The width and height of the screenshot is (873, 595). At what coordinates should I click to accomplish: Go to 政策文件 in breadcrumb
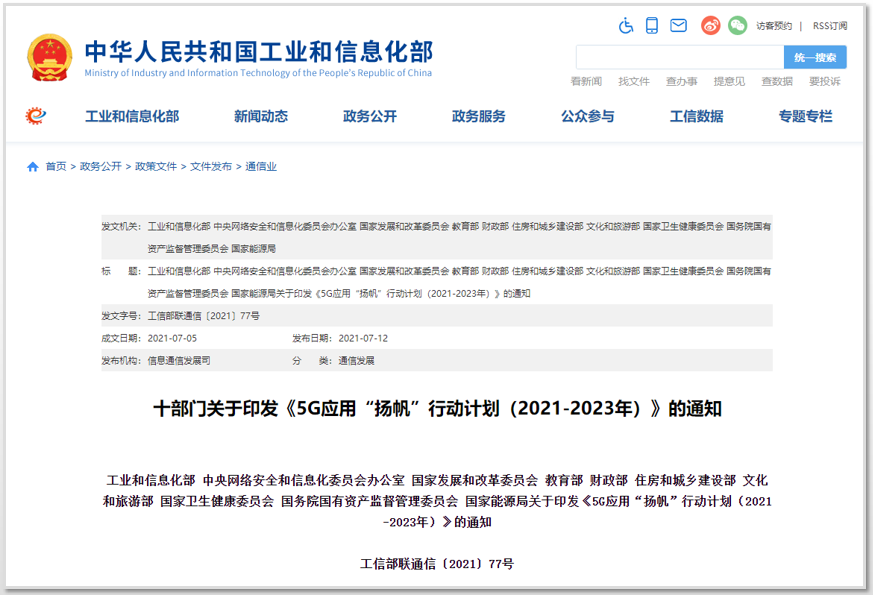156,166
